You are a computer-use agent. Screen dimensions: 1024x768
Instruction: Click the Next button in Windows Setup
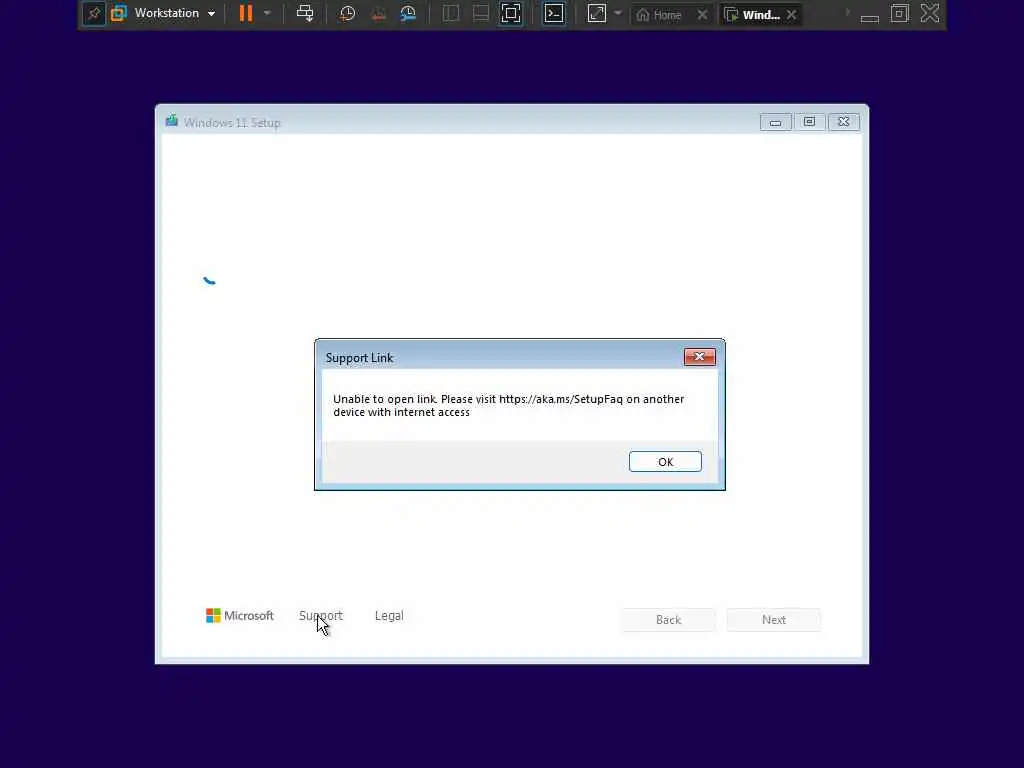coord(774,620)
